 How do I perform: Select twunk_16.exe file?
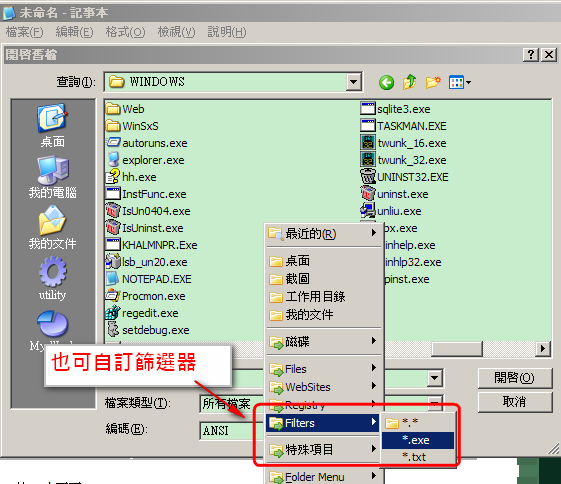[403, 143]
